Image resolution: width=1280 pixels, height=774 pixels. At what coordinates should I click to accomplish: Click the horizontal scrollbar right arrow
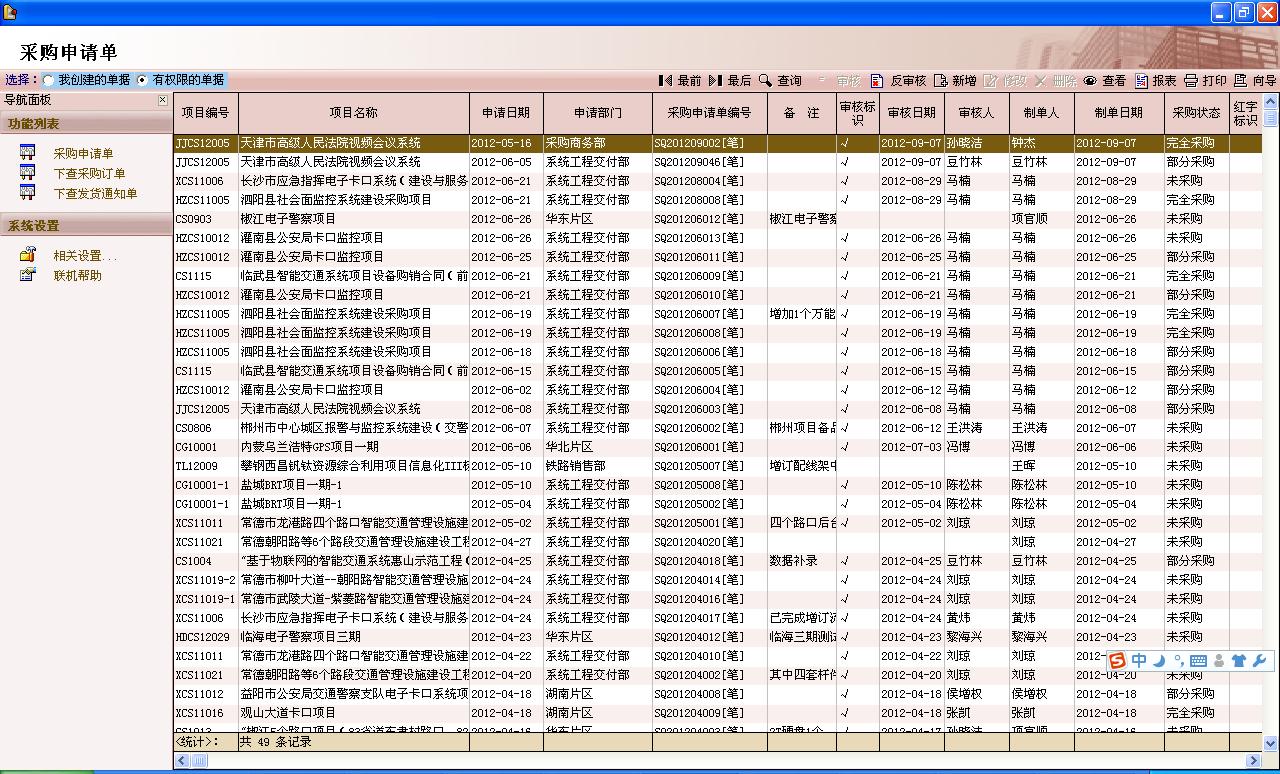click(1254, 761)
